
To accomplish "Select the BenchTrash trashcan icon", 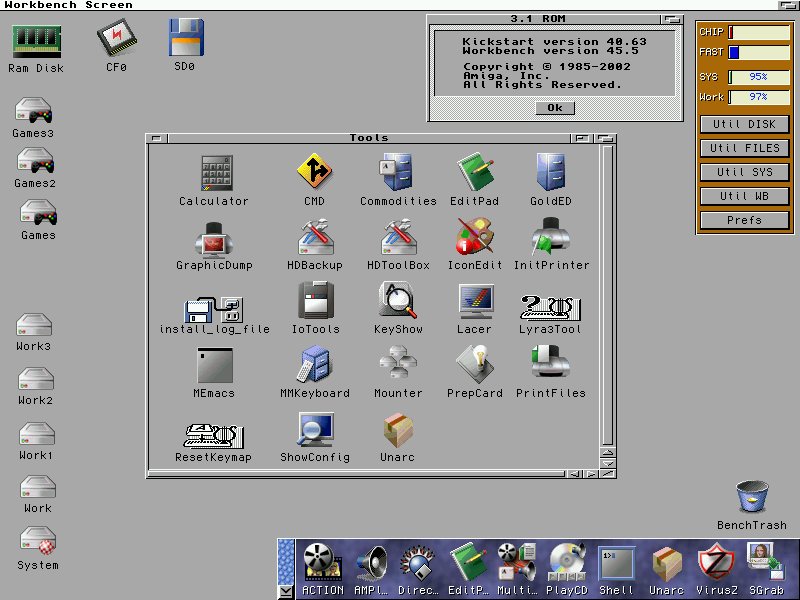I will (753, 496).
